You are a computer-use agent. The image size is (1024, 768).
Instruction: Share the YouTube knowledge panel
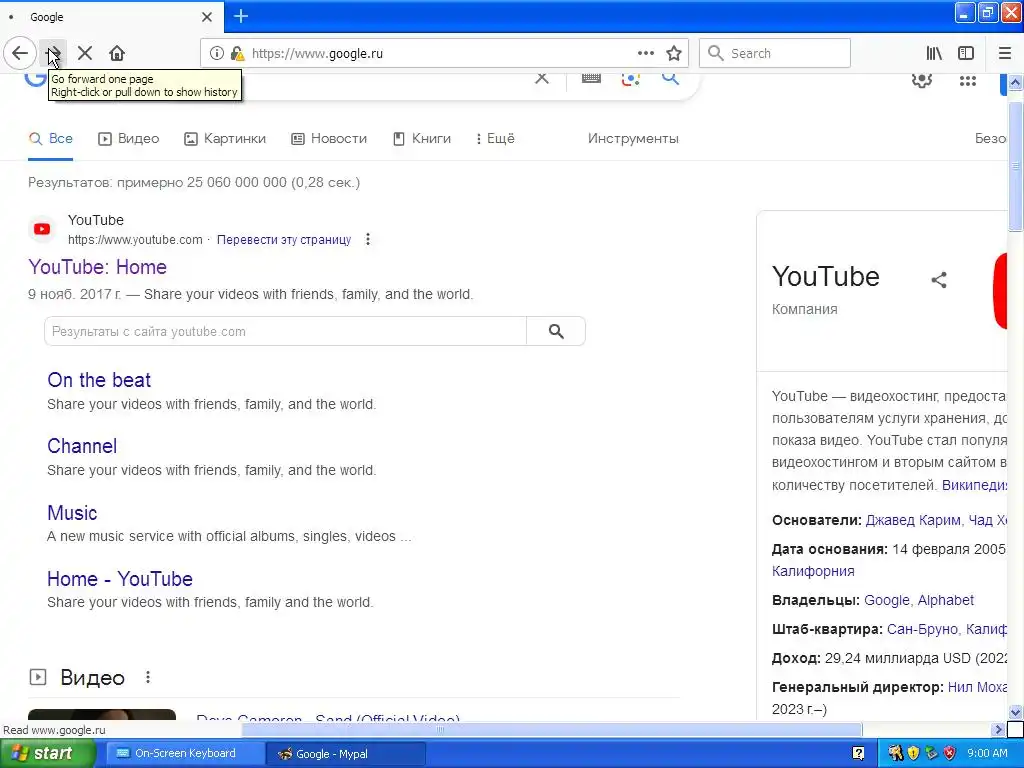point(938,280)
